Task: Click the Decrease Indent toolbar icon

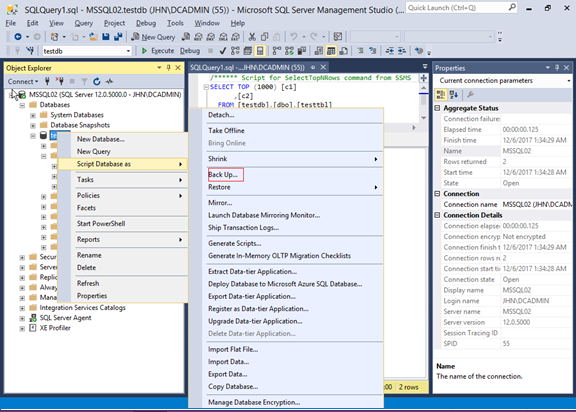Action: pyautogui.click(x=389, y=51)
